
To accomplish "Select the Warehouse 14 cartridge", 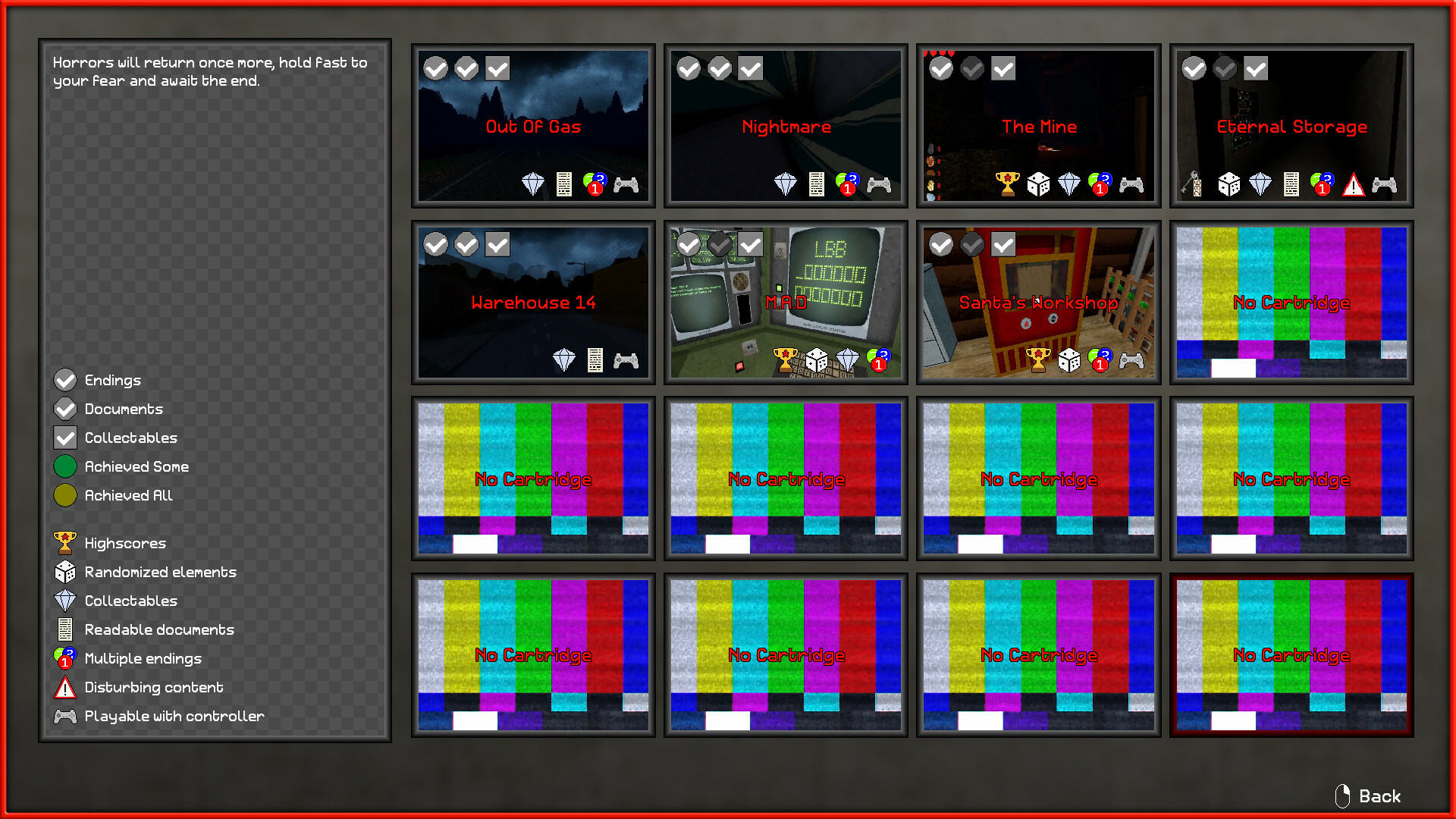I will click(533, 303).
